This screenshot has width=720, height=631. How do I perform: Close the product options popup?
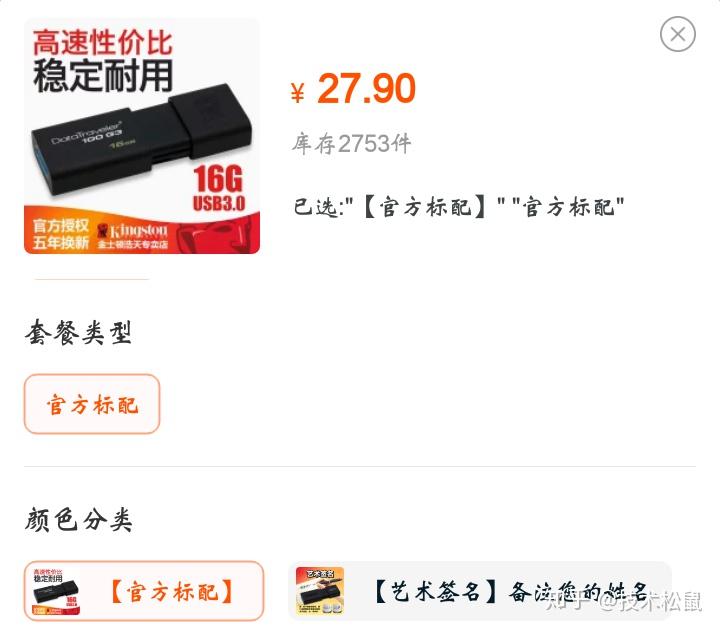pos(678,34)
